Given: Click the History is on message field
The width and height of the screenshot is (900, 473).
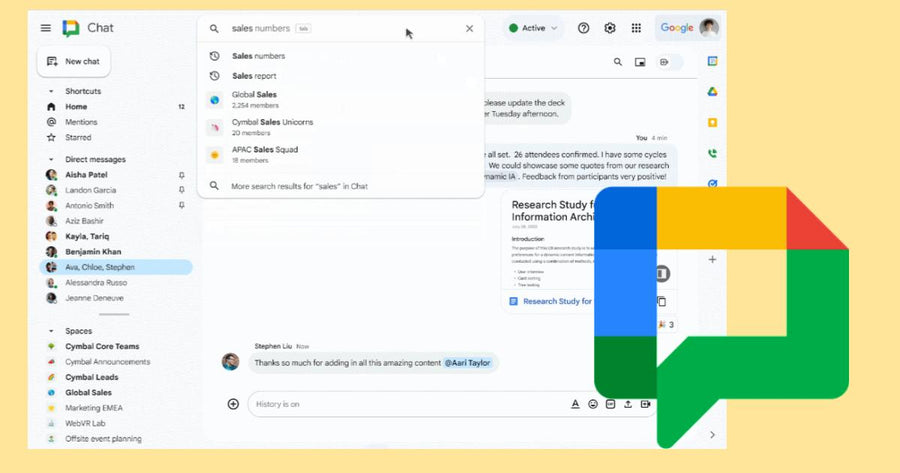Looking at the screenshot, I should click(408, 404).
